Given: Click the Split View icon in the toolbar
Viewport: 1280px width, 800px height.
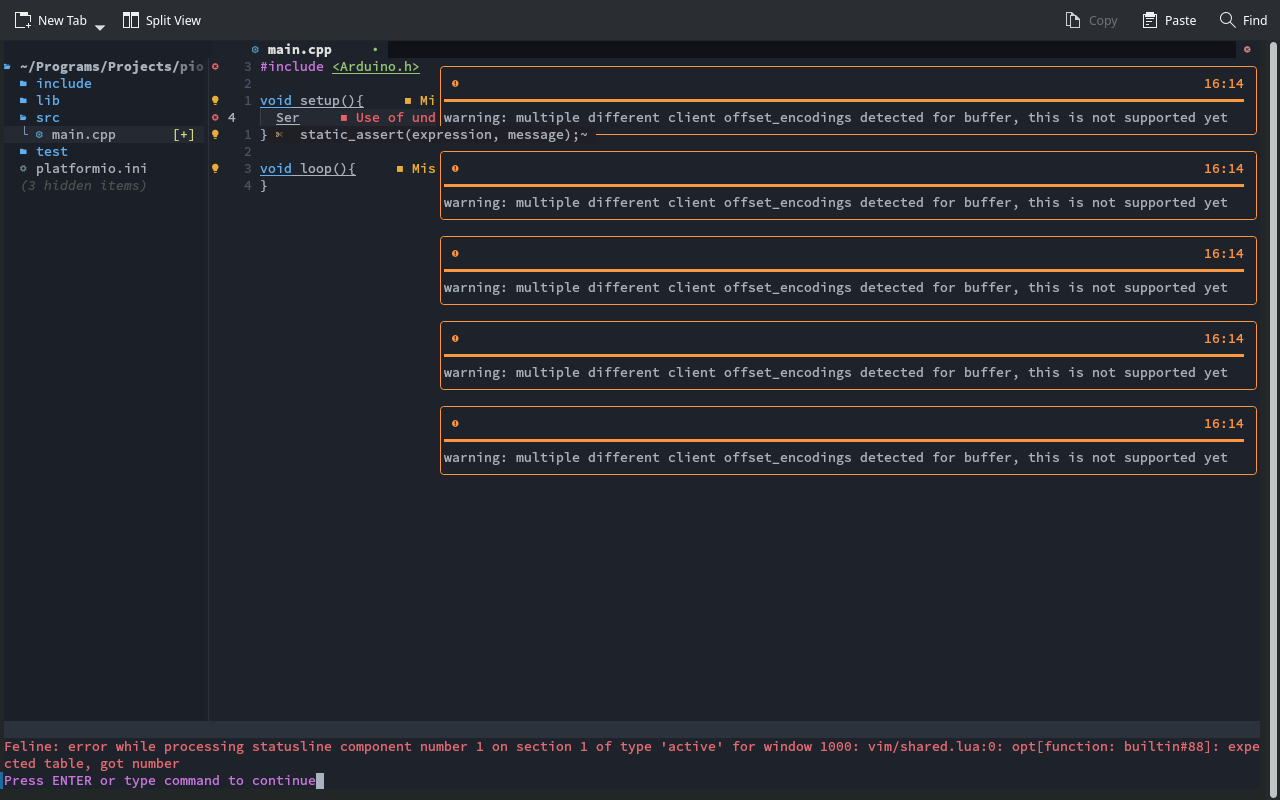Looking at the screenshot, I should click(x=130, y=20).
